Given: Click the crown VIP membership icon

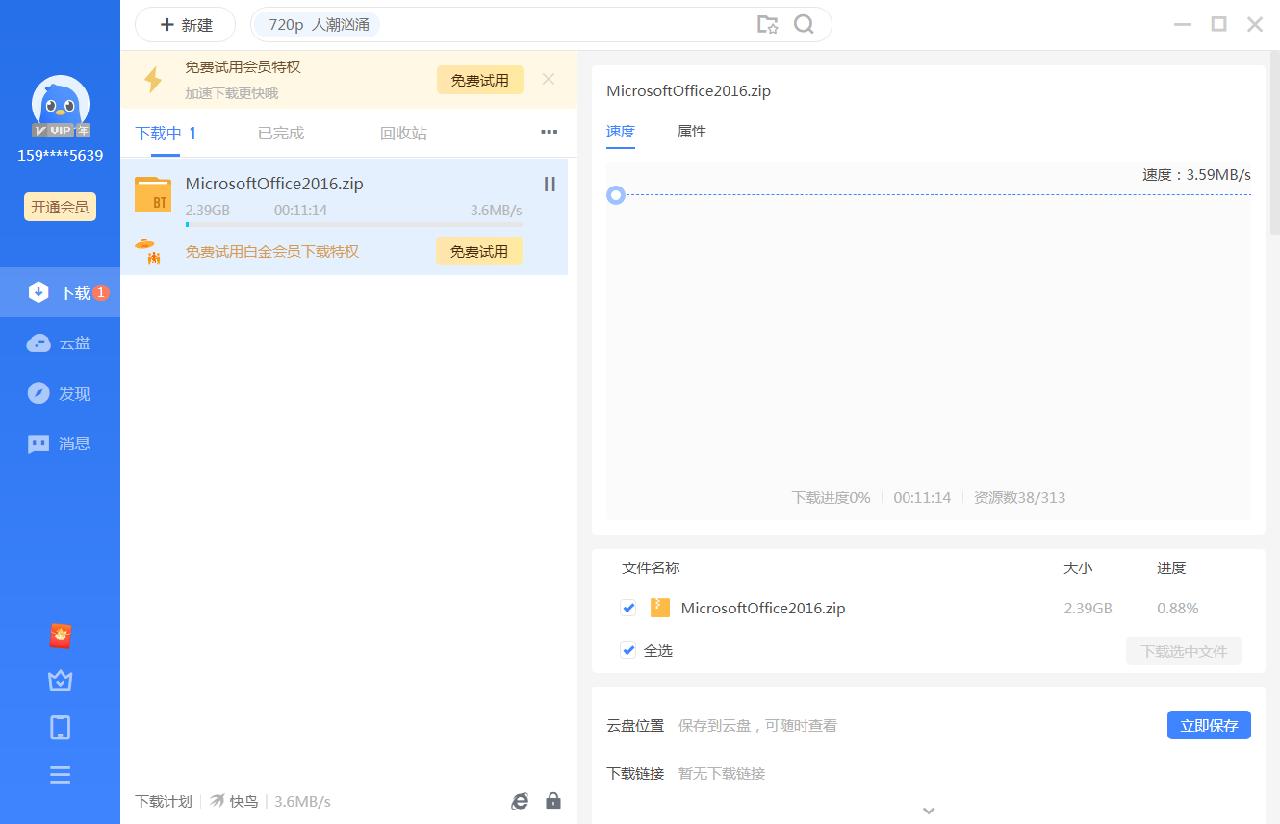Looking at the screenshot, I should point(60,680).
